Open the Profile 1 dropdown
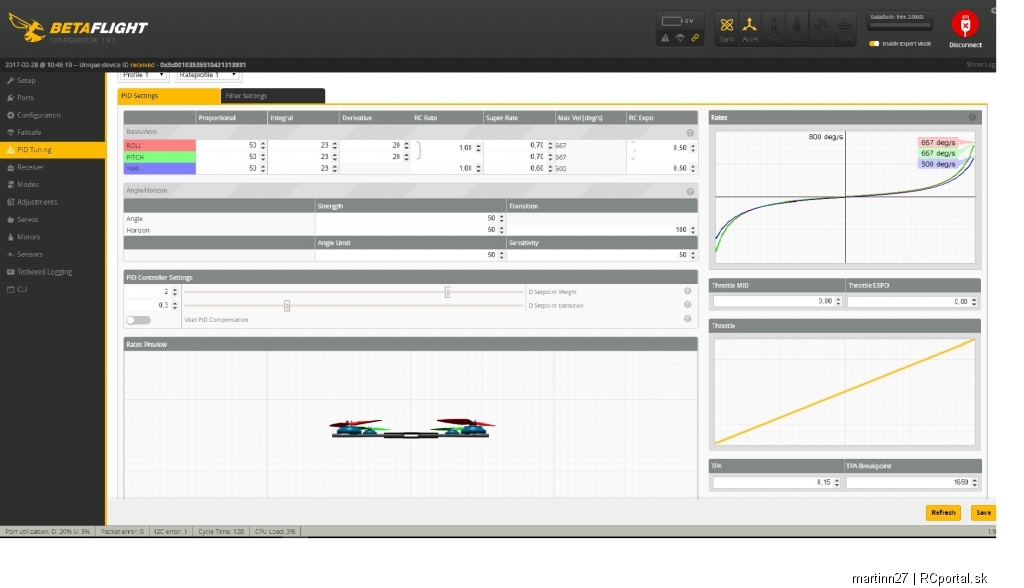 coord(143,76)
